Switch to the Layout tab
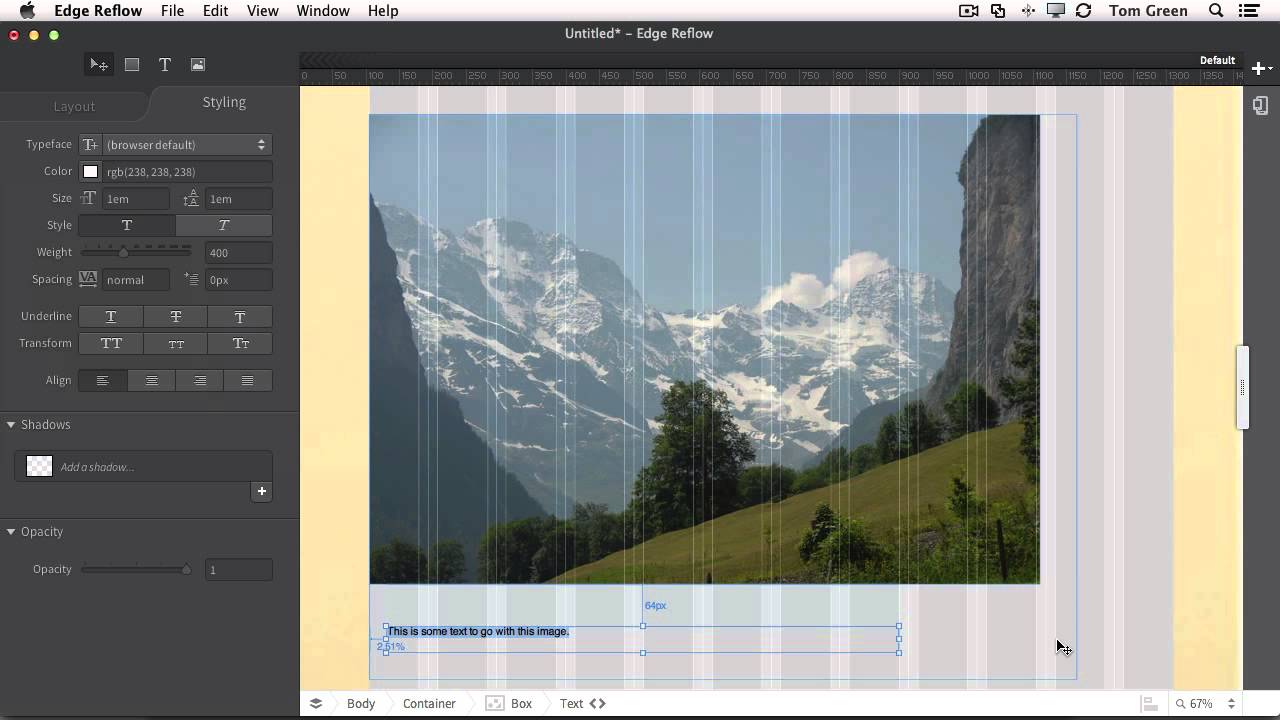1280x720 pixels. tap(74, 106)
